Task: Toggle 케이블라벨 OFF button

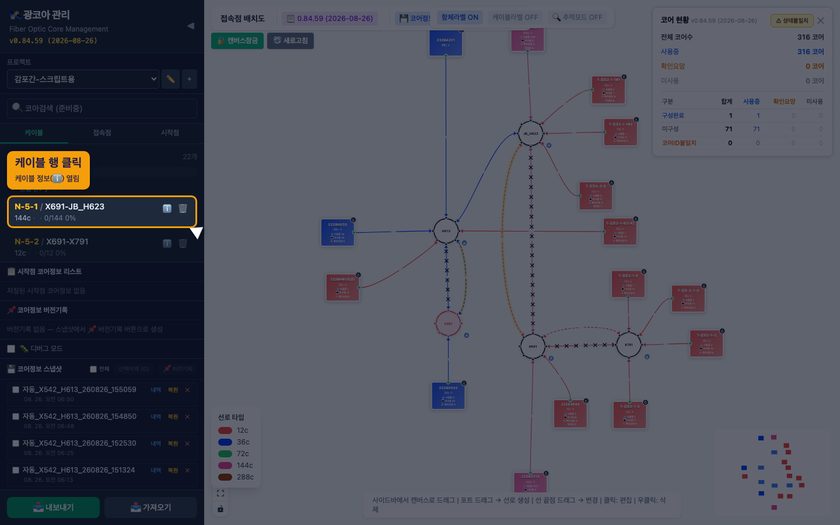Action: click(x=515, y=18)
